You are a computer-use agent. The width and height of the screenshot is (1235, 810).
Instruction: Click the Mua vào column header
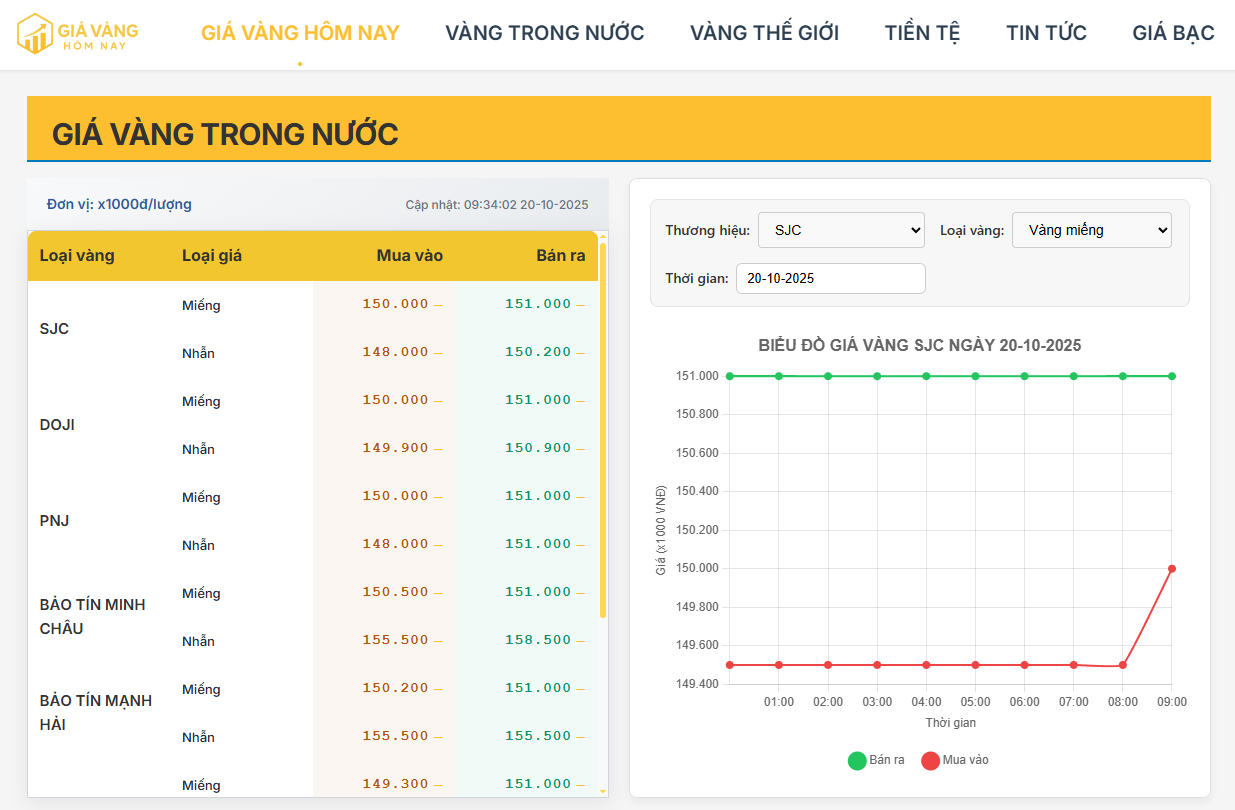click(x=409, y=256)
